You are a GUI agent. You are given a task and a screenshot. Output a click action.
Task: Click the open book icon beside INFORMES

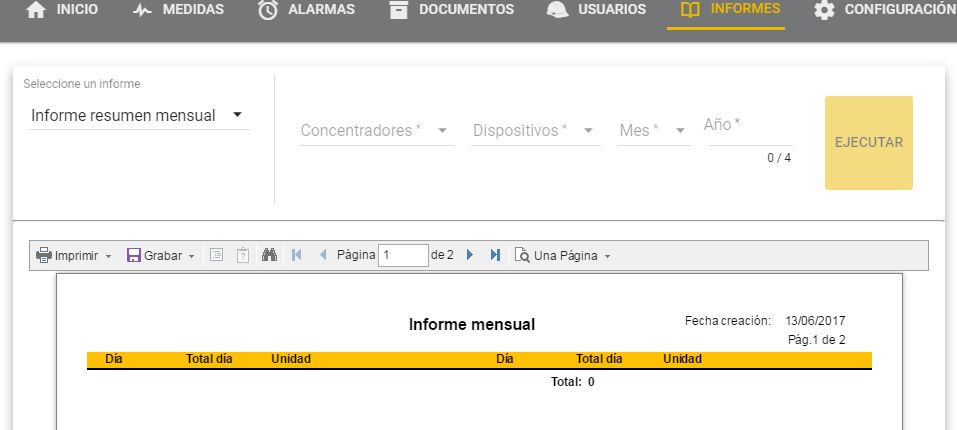[690, 10]
